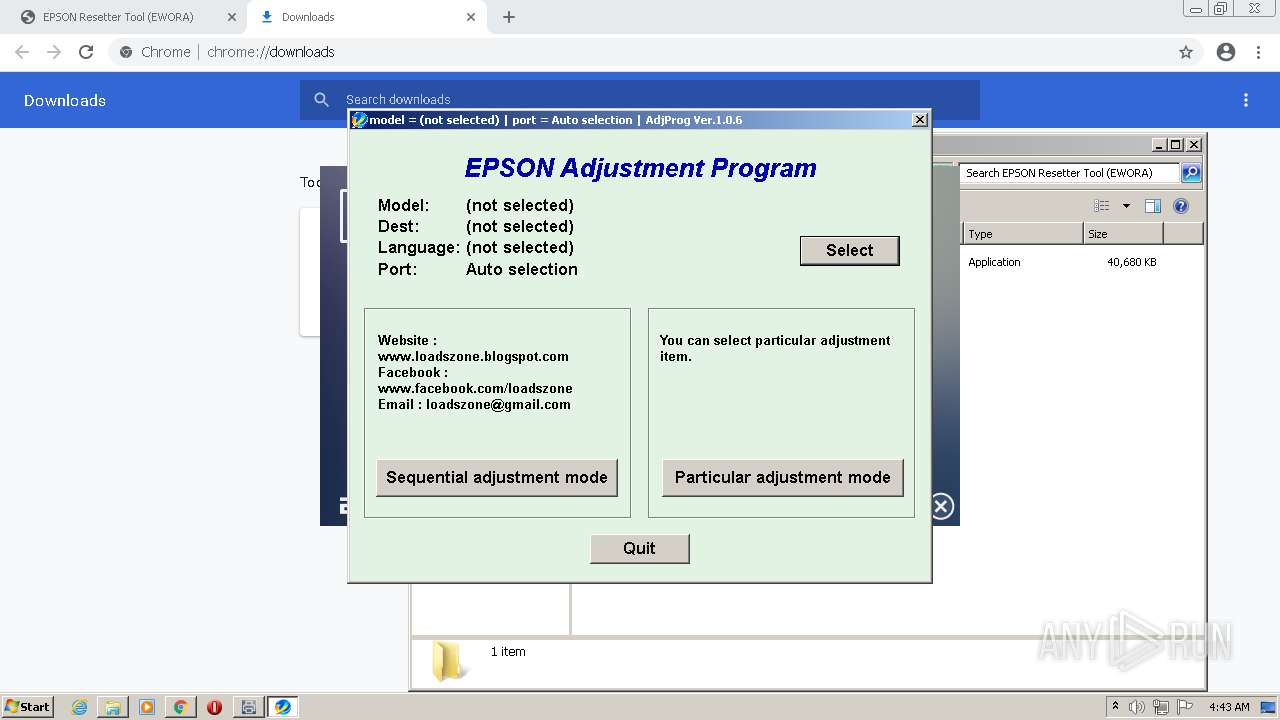
Task: Click the 4:43 AM taskbar clock
Action: point(1229,707)
